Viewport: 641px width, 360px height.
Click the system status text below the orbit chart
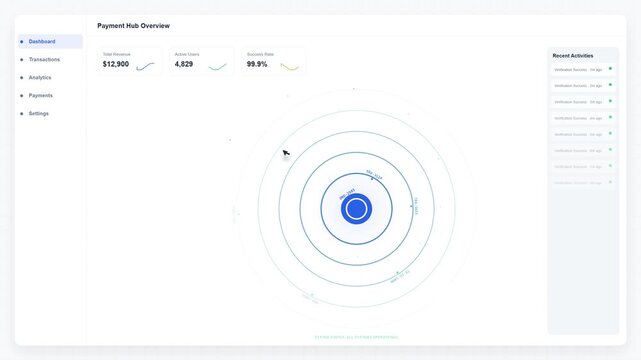pyautogui.click(x=356, y=337)
